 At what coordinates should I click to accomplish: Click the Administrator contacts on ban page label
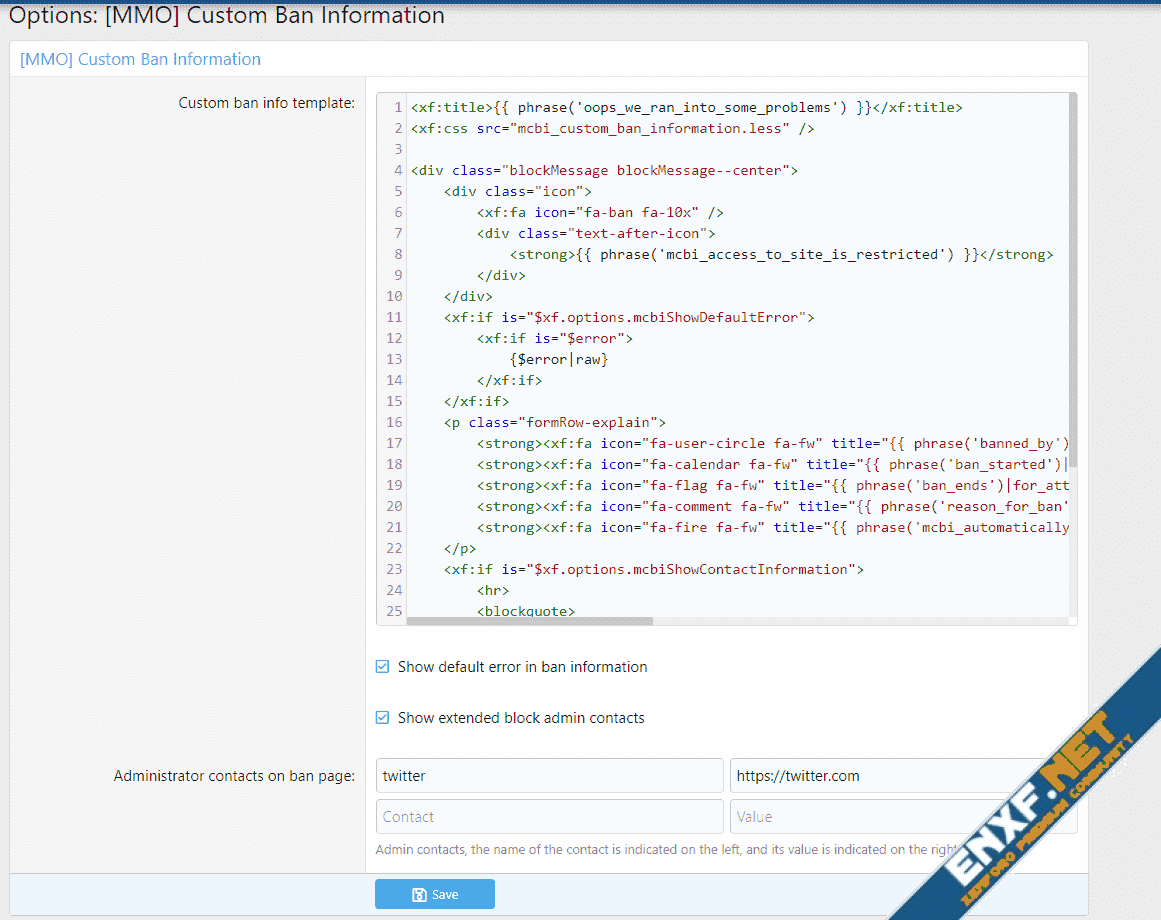[x=234, y=776]
